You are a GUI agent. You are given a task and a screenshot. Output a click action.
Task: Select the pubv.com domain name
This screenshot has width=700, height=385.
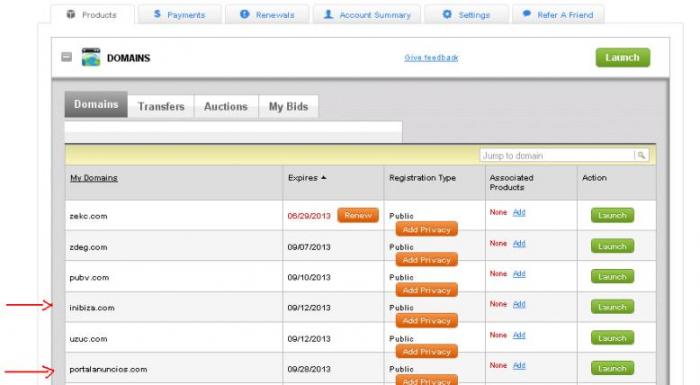point(89,277)
